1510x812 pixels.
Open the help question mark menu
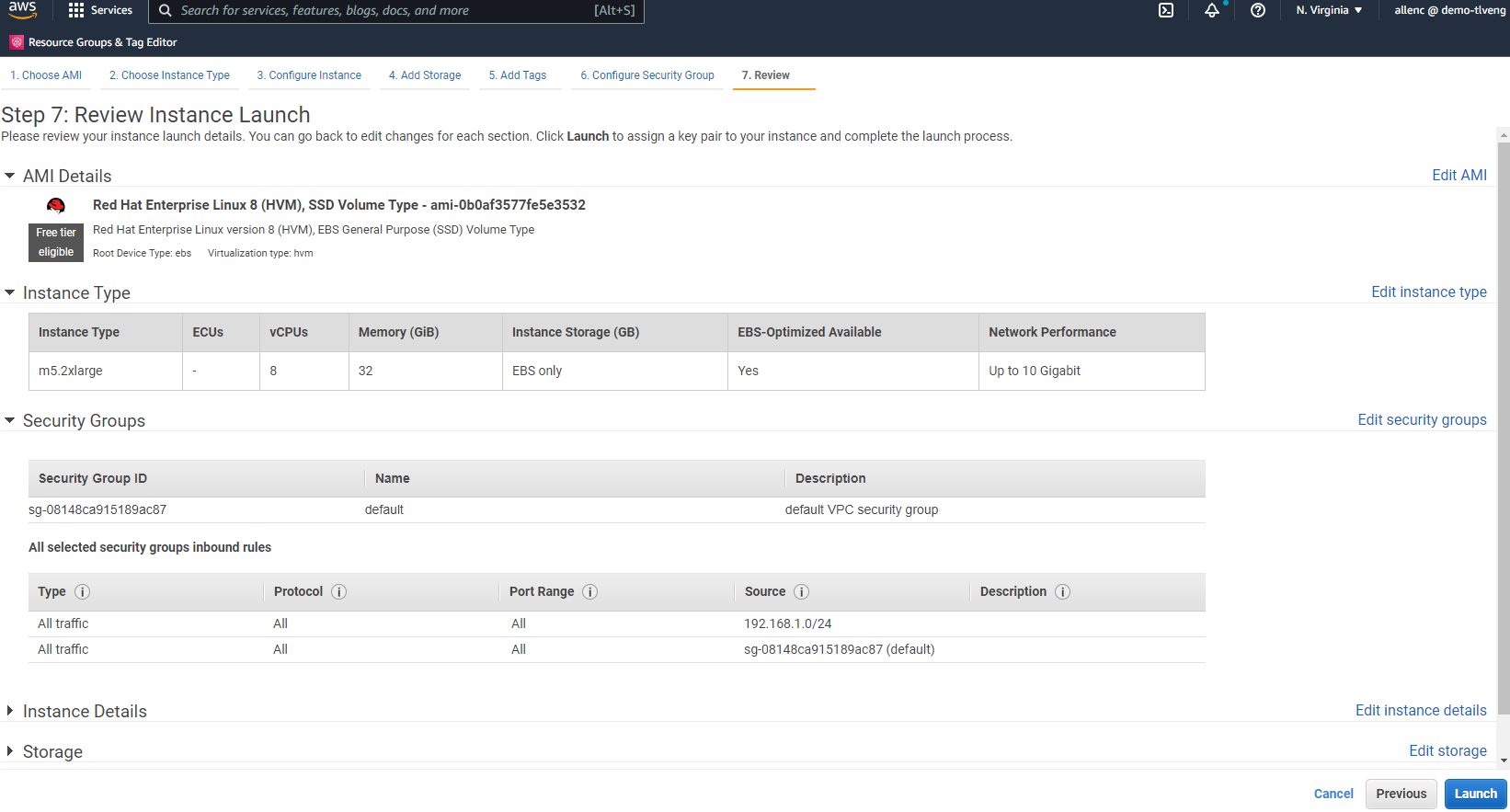[x=1258, y=10]
